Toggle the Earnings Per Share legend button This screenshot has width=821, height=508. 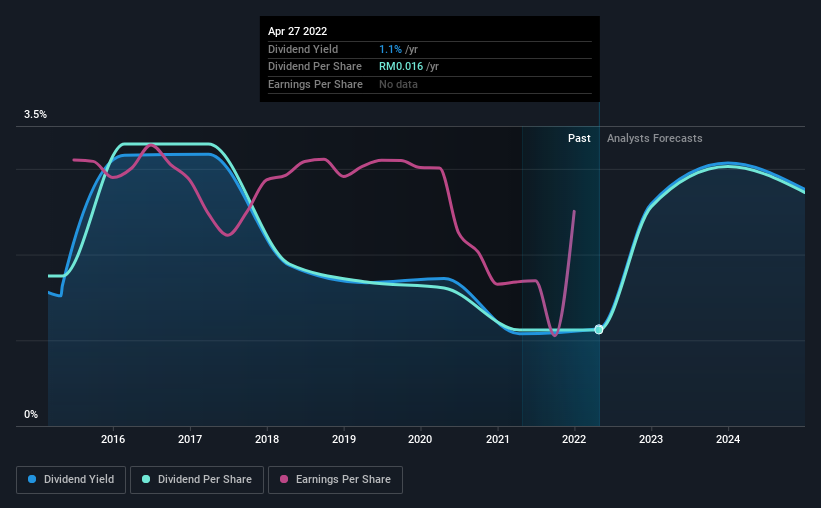[335, 480]
